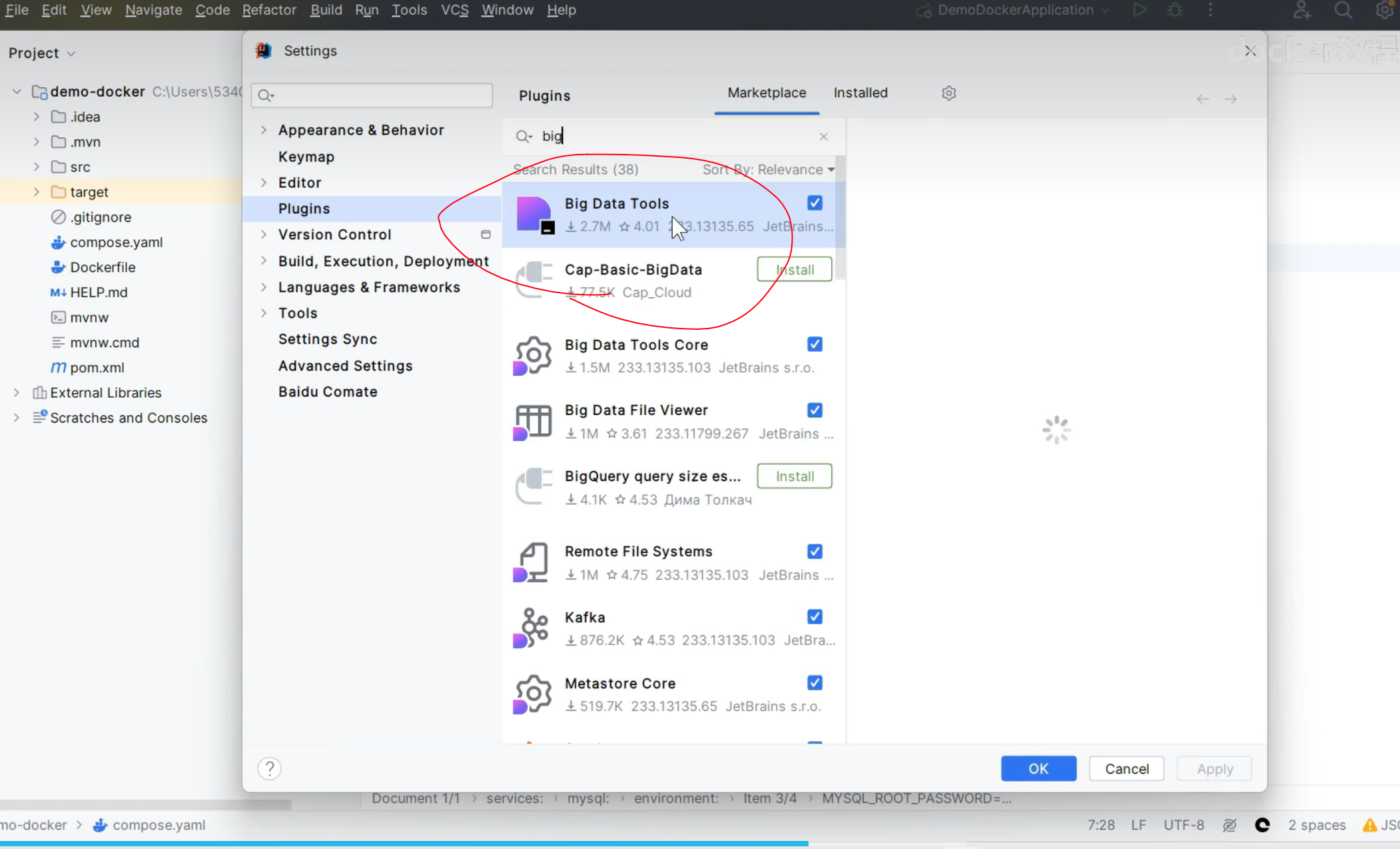1400x849 pixels.
Task: Open Search Everywhere magnifier icon
Action: click(x=1343, y=10)
